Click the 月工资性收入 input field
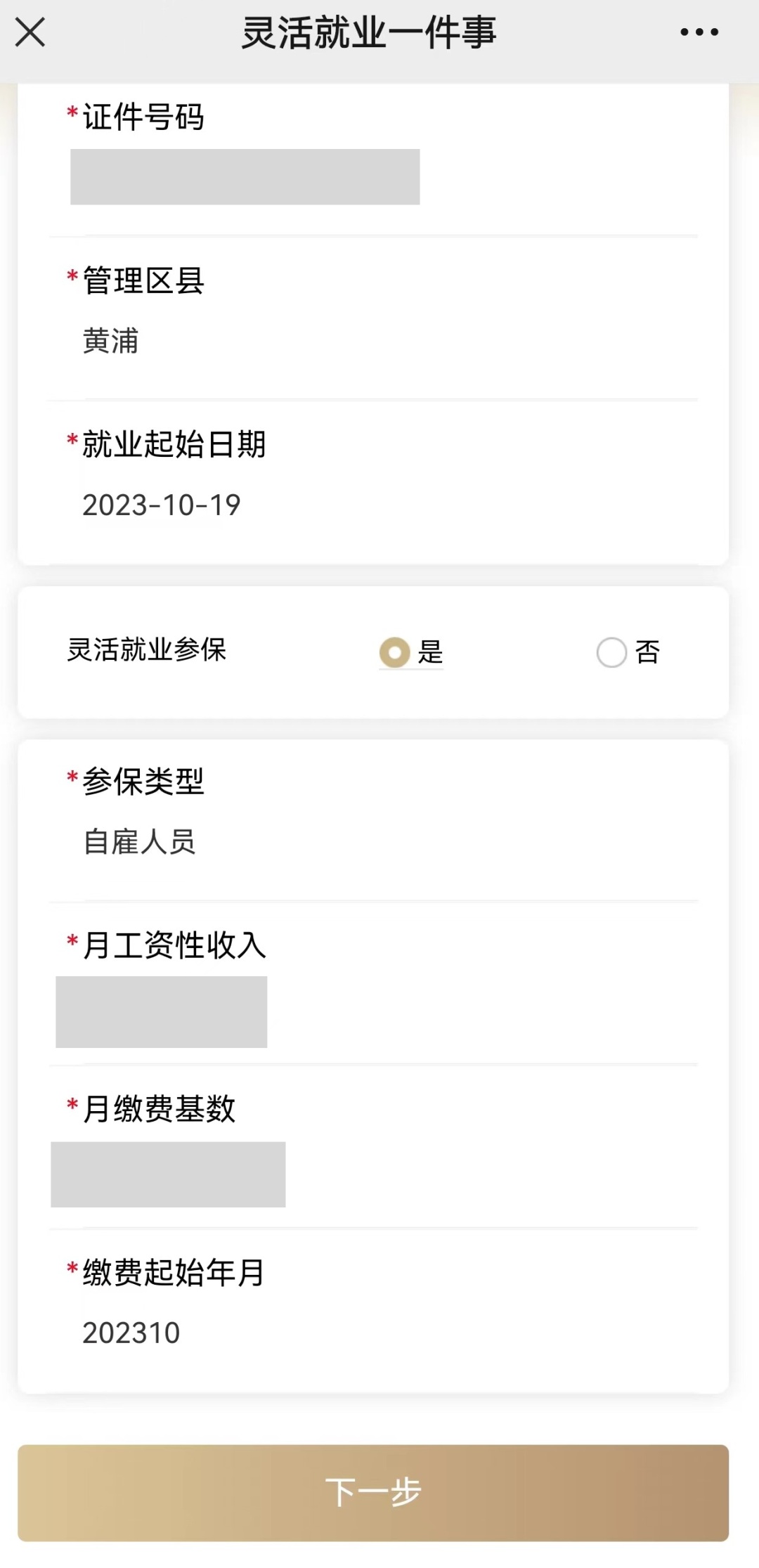This screenshot has height=1568, width=759. (162, 1012)
